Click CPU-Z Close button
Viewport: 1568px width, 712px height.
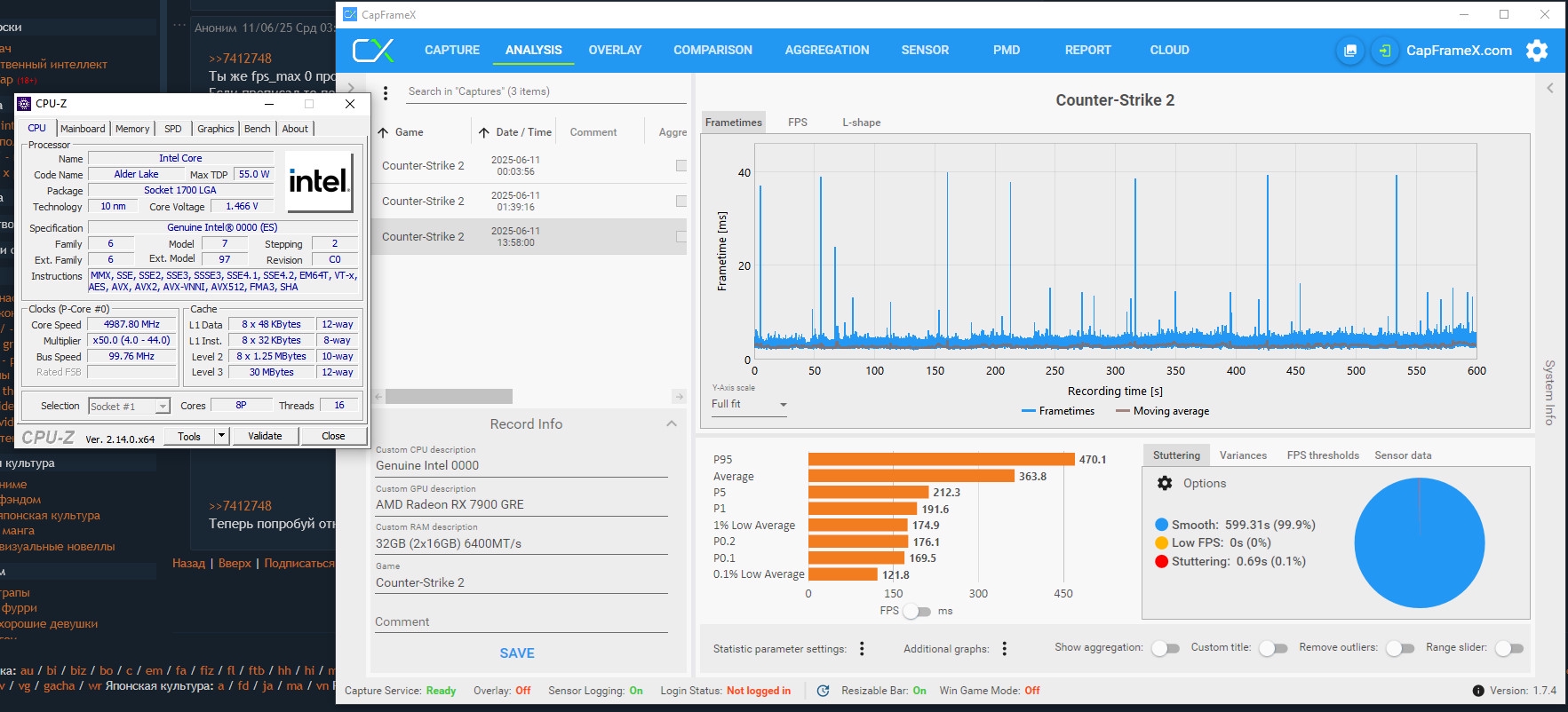pyautogui.click(x=333, y=436)
